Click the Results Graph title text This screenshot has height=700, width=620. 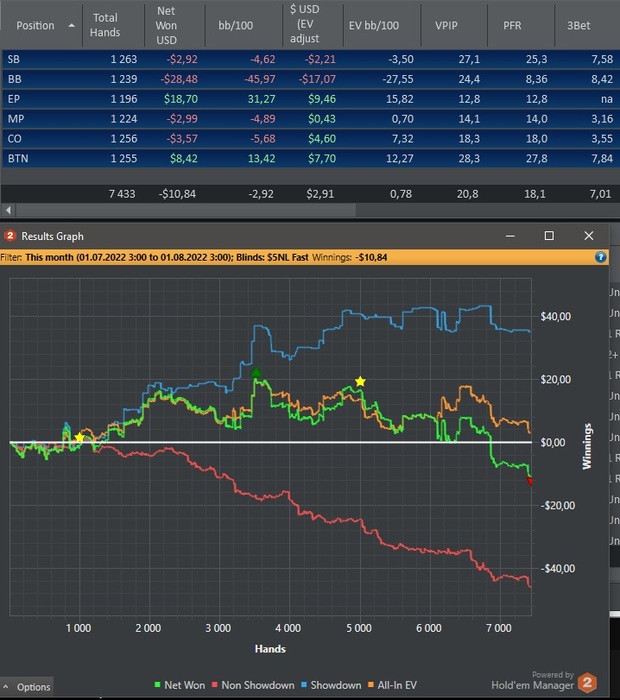click(52, 236)
